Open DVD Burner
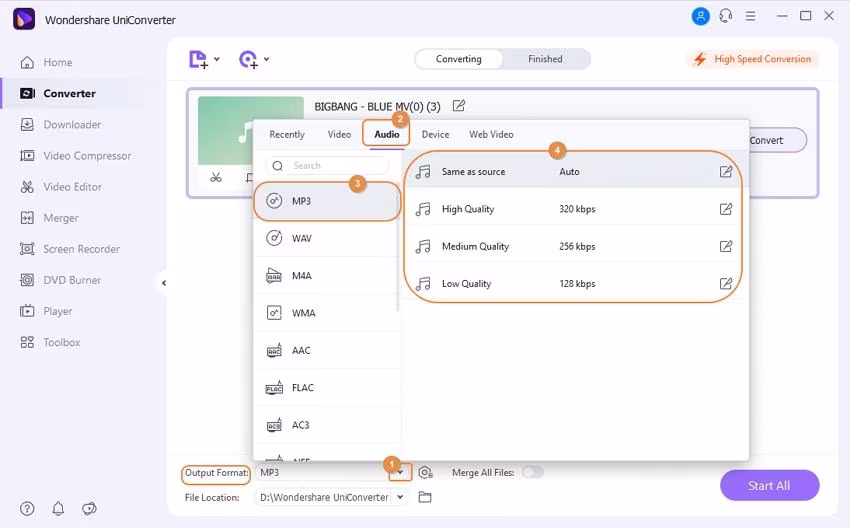850x528 pixels. click(x=60, y=280)
